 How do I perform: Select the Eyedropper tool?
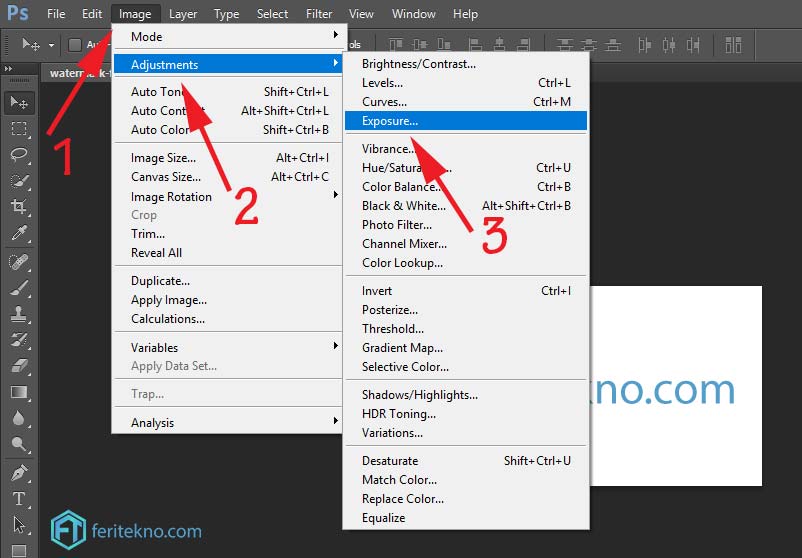[19, 233]
